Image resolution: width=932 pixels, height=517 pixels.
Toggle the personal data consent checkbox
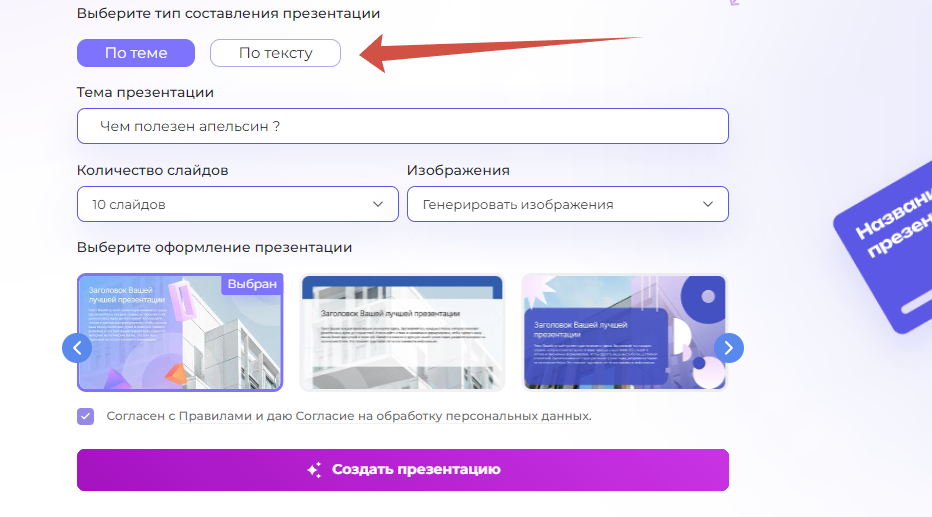(86, 416)
